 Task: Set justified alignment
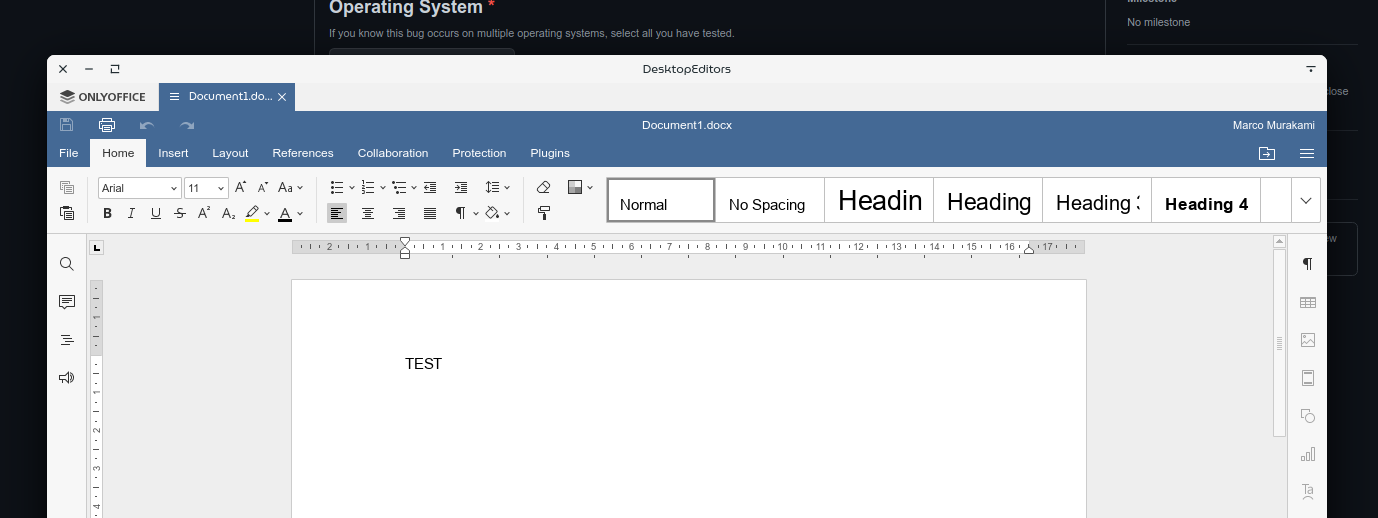pyautogui.click(x=430, y=213)
